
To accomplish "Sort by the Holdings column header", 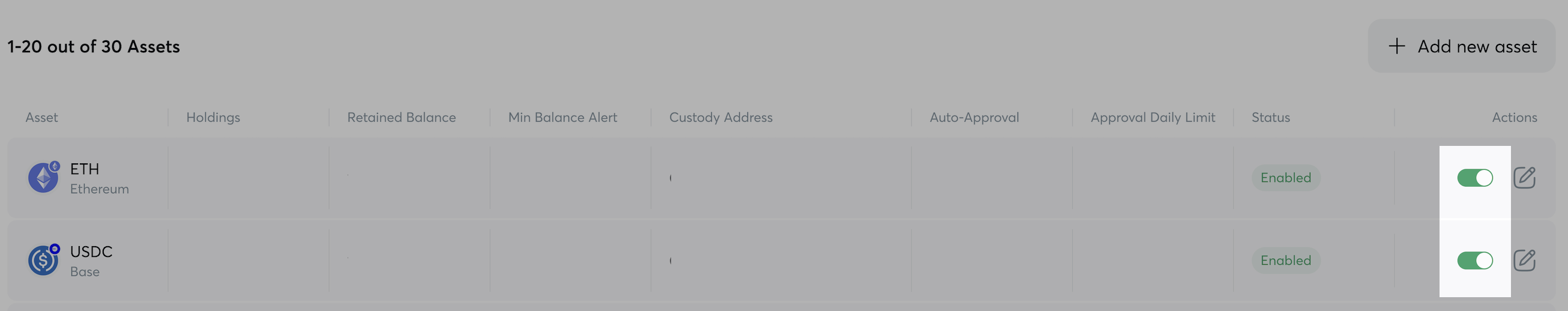I will click(x=213, y=118).
